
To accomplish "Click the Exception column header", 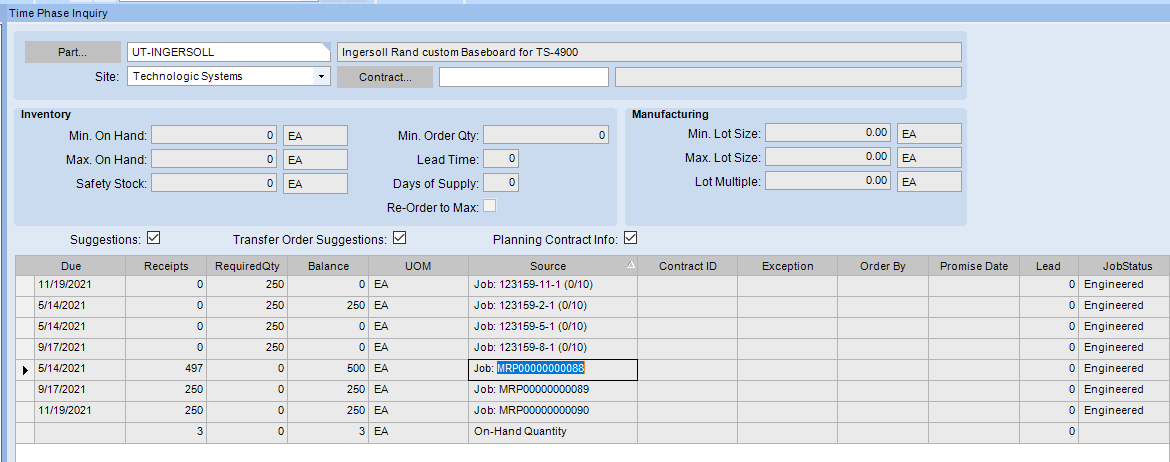I will pos(787,266).
